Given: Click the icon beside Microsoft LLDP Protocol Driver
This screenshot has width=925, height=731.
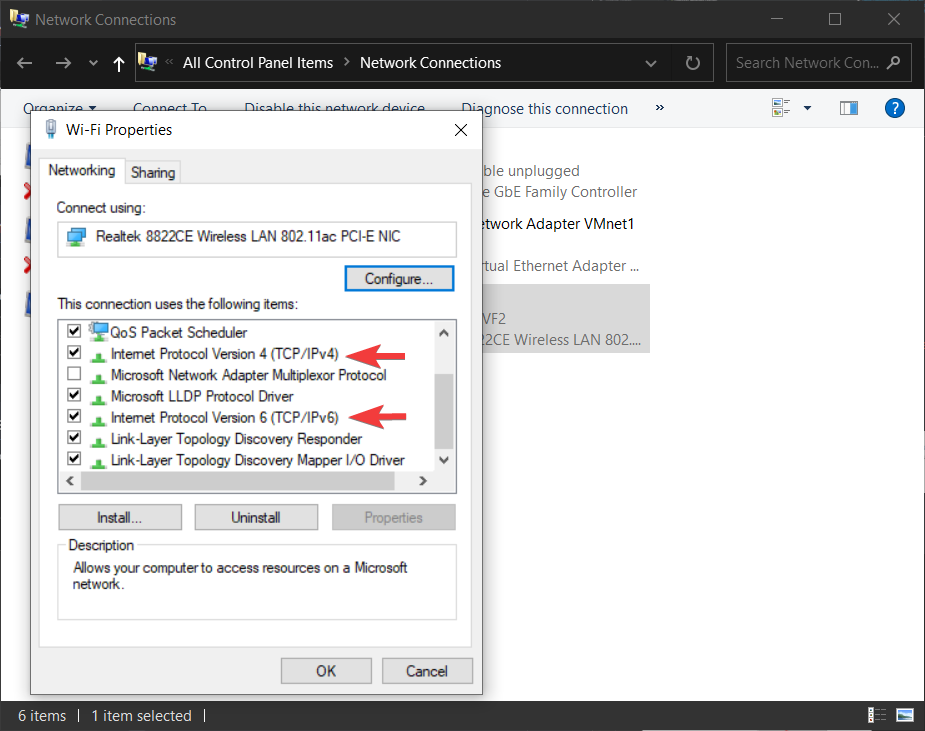Looking at the screenshot, I should pos(98,398).
